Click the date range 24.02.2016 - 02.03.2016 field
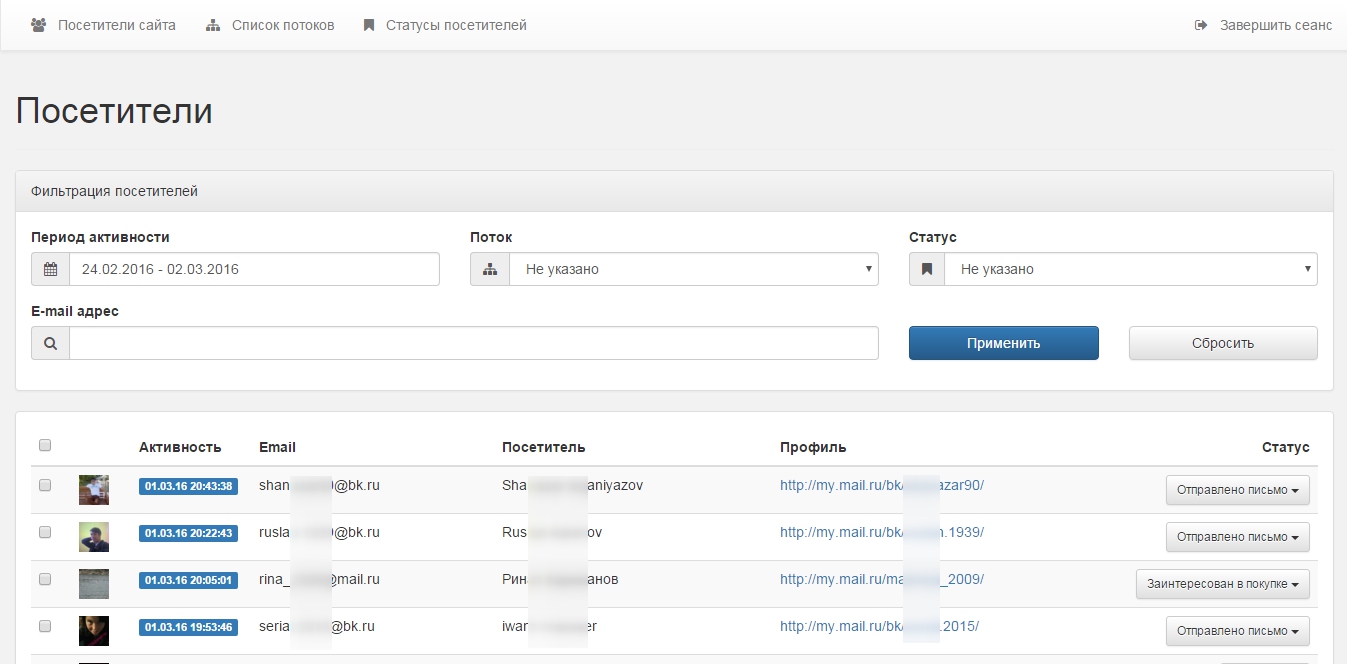This screenshot has height=664, width=1347. [254, 269]
